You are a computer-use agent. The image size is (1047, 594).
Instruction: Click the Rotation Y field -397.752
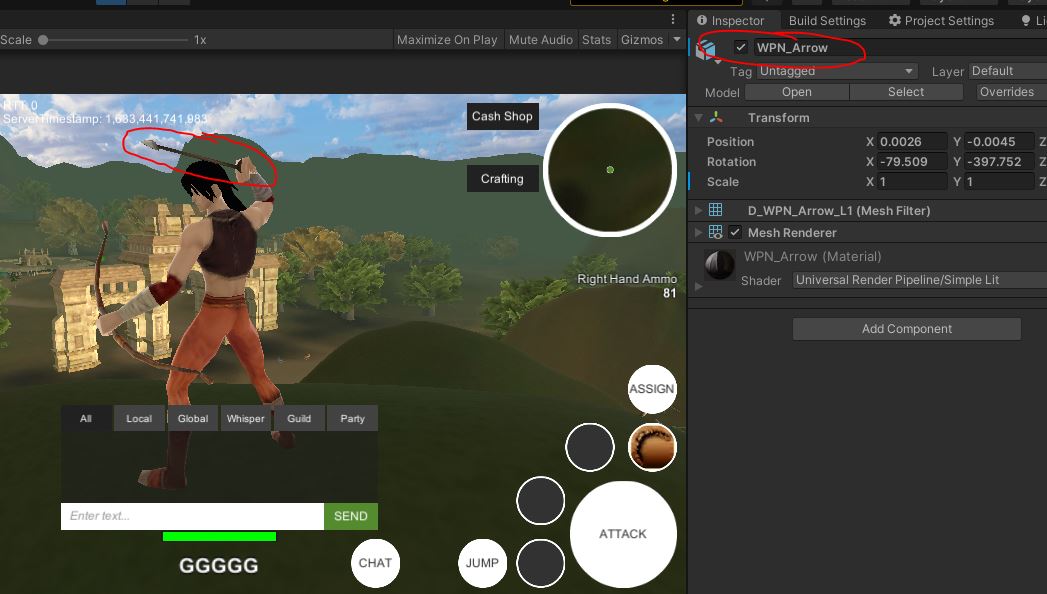tap(1000, 162)
